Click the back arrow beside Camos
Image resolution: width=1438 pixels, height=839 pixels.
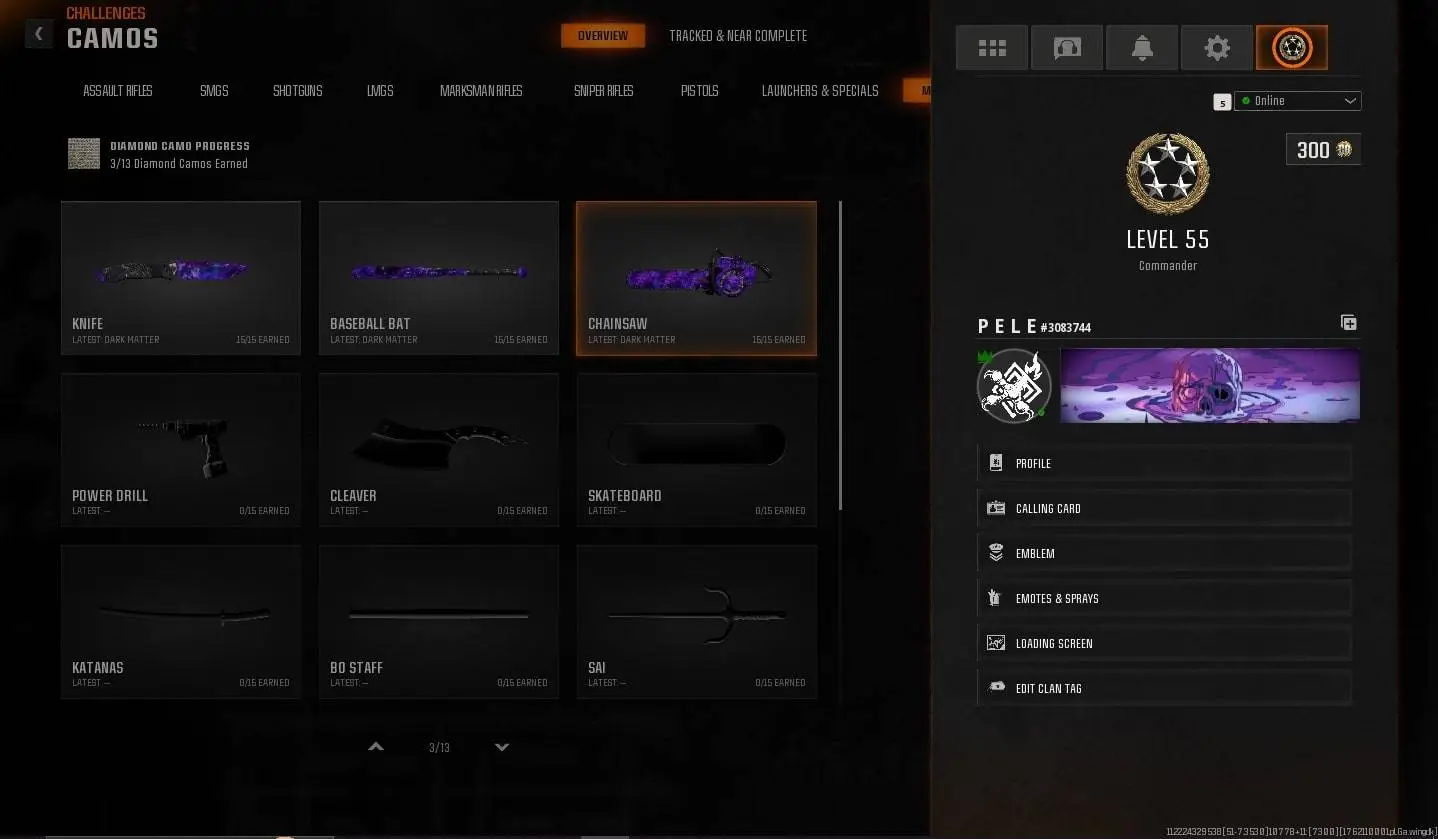pyautogui.click(x=38, y=34)
